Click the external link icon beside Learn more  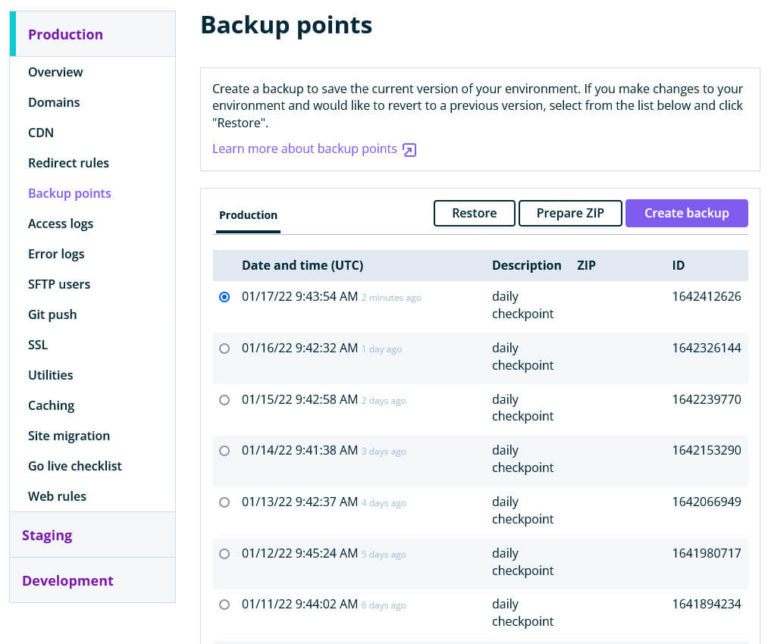(x=409, y=150)
